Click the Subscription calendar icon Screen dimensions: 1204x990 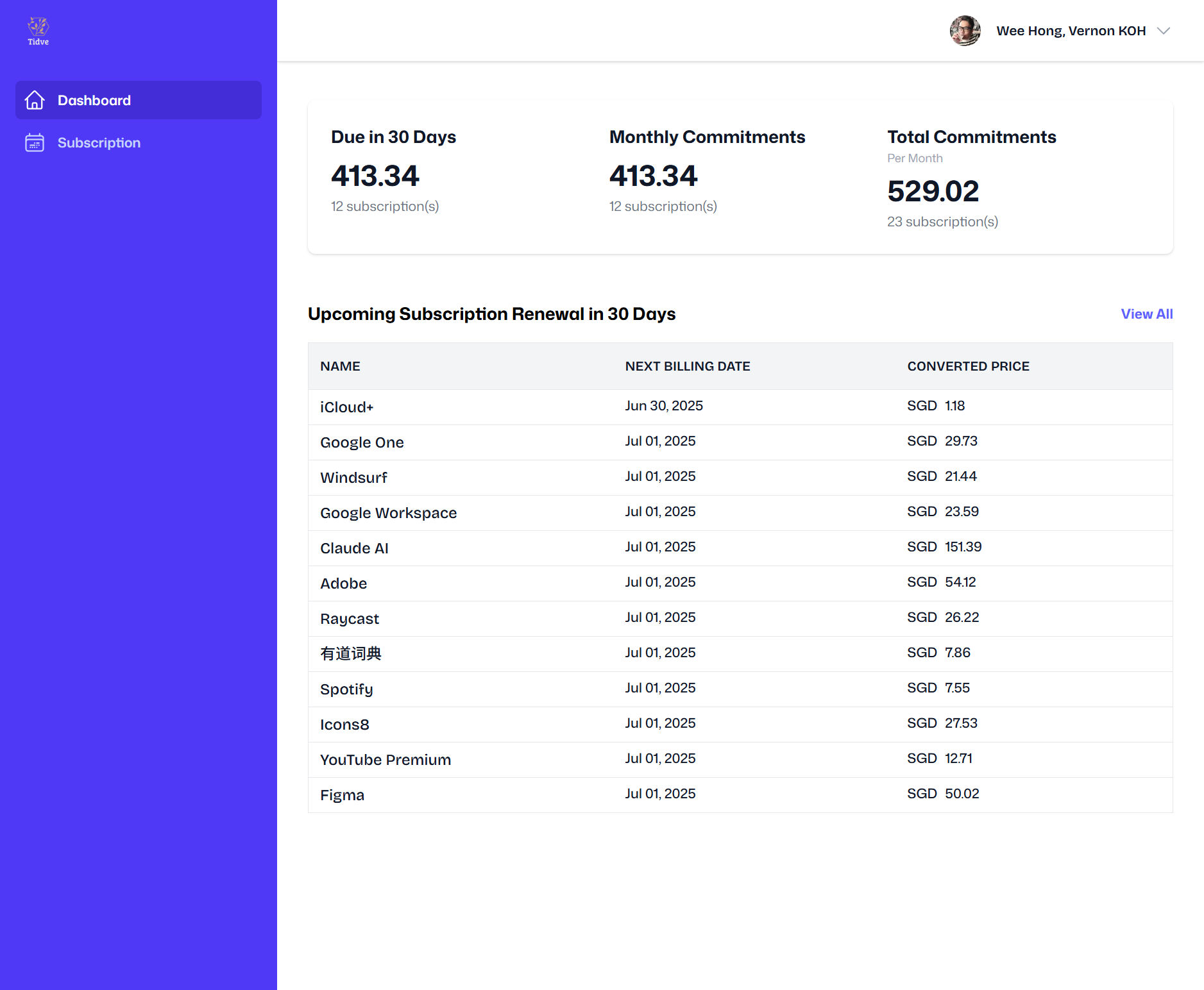[x=35, y=142]
